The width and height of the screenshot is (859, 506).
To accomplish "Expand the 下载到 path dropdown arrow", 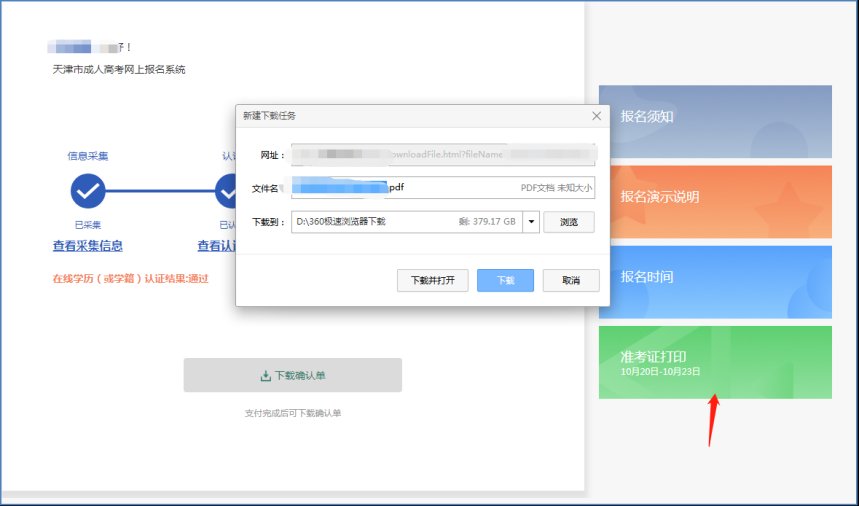I will [530, 222].
